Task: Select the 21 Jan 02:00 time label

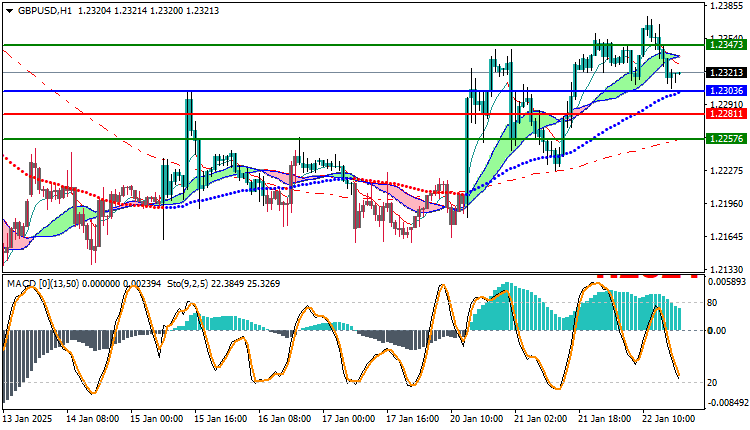Action: point(540,419)
